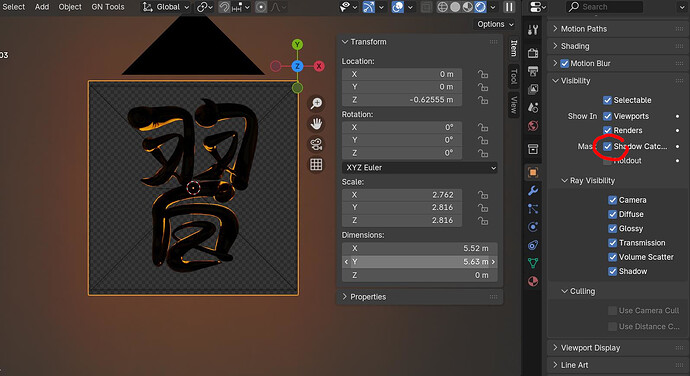The image size is (690, 376).
Task: Click the green Y axis gizmo ball
Action: 297,44
